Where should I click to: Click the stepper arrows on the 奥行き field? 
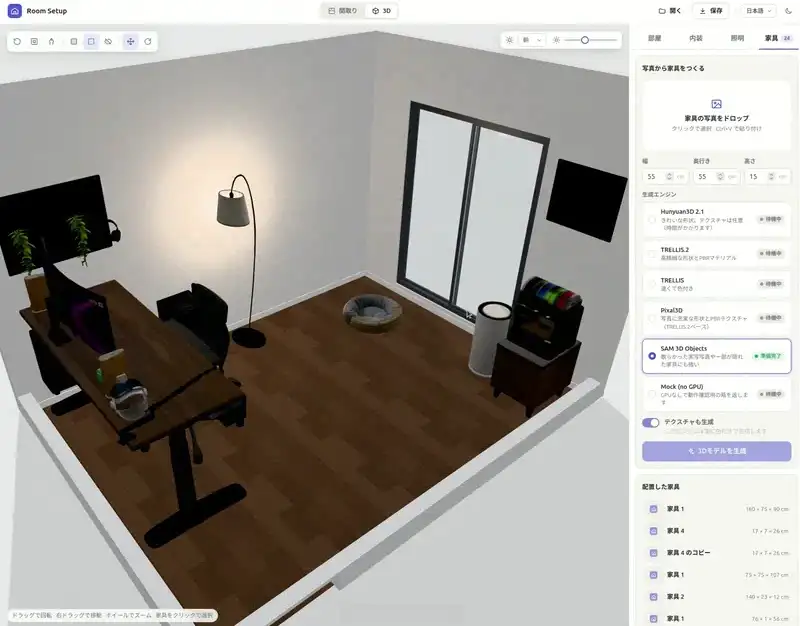point(720,177)
